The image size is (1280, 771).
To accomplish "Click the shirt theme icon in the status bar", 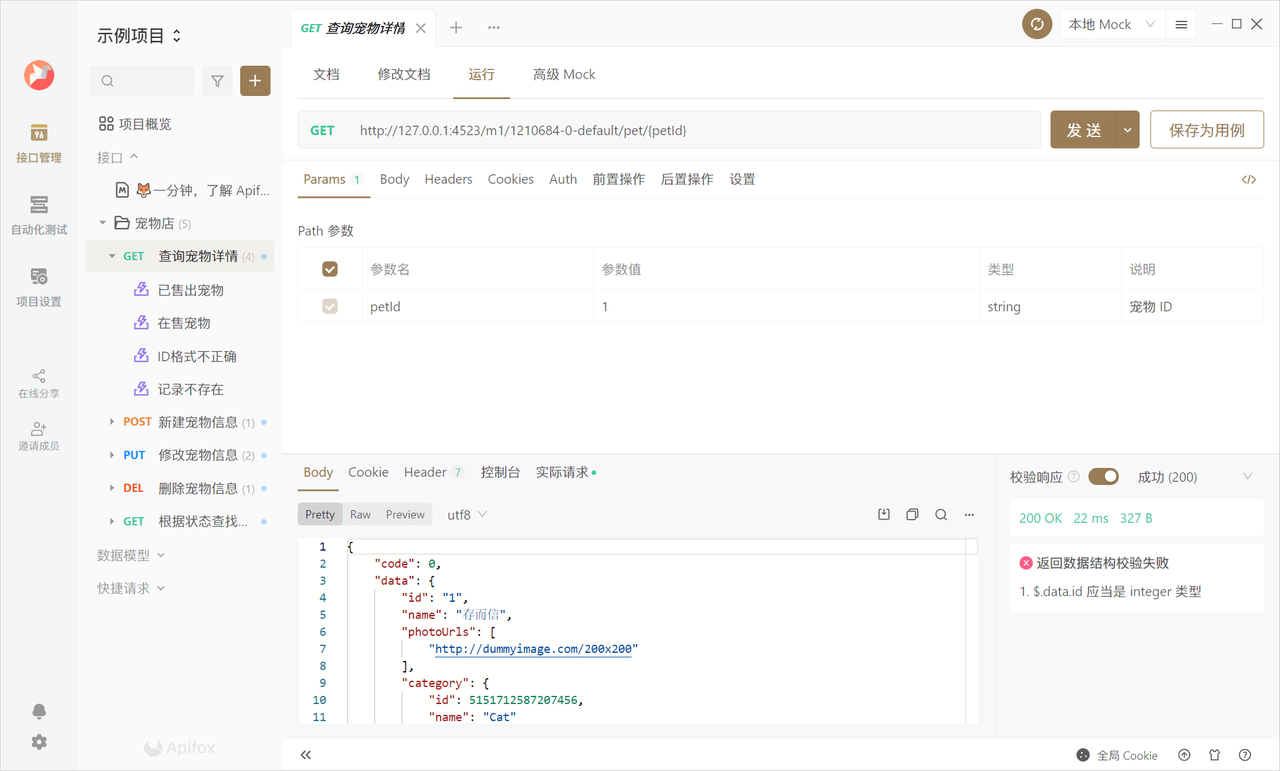I will 1214,755.
